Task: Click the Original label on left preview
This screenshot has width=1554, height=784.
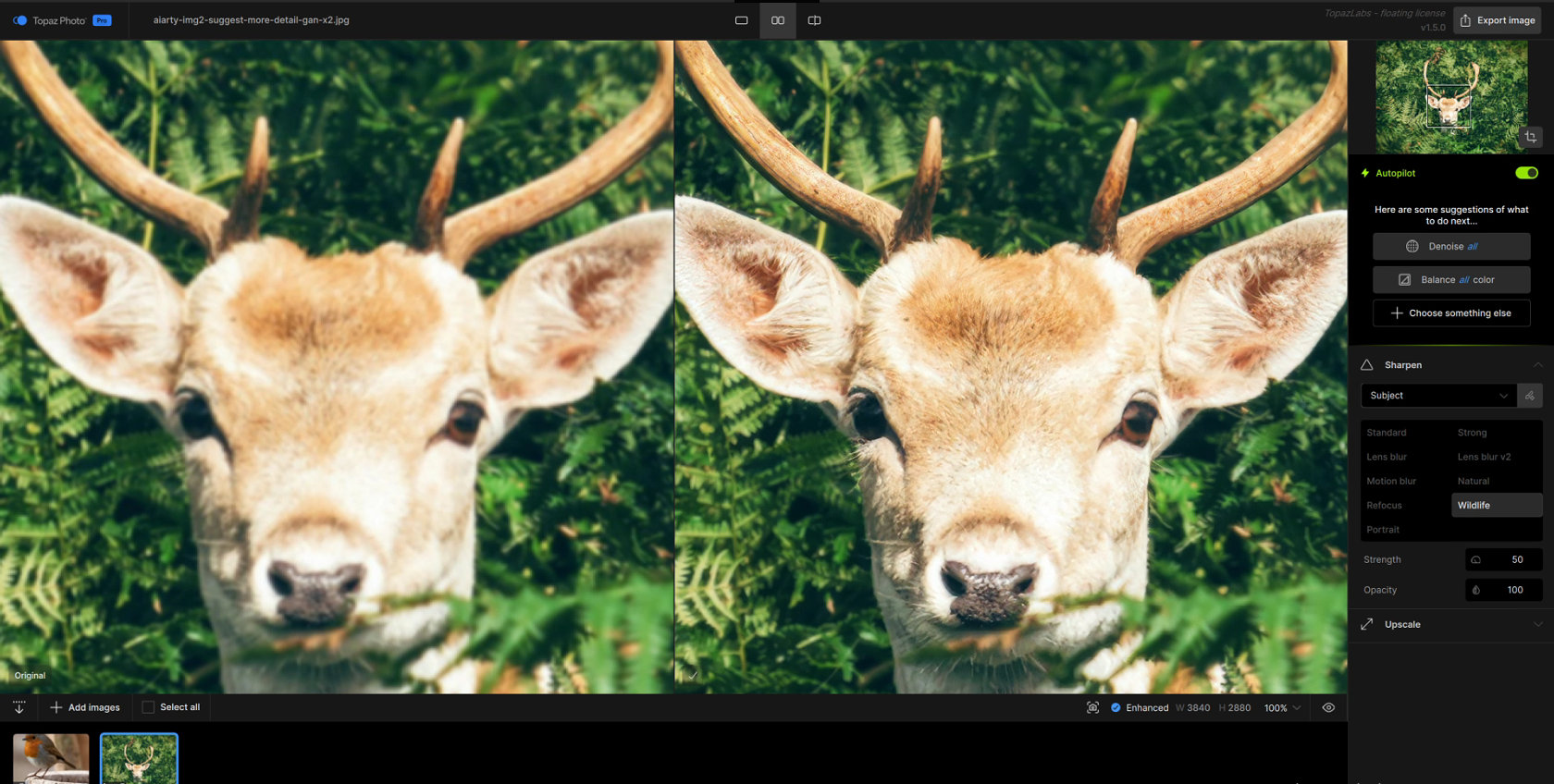Action: point(30,676)
